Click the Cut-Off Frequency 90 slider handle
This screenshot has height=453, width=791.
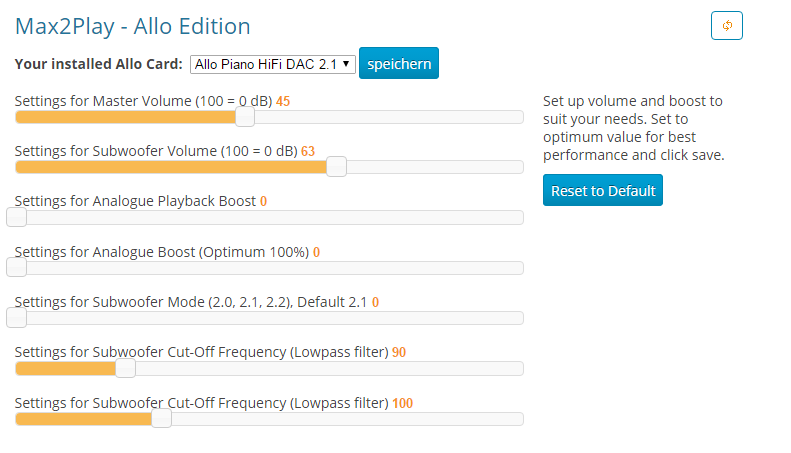126,368
